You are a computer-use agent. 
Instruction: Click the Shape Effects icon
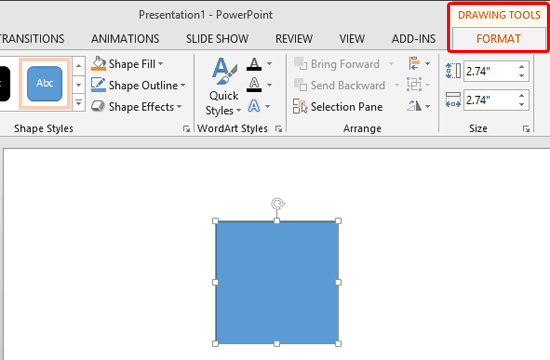tap(98, 106)
